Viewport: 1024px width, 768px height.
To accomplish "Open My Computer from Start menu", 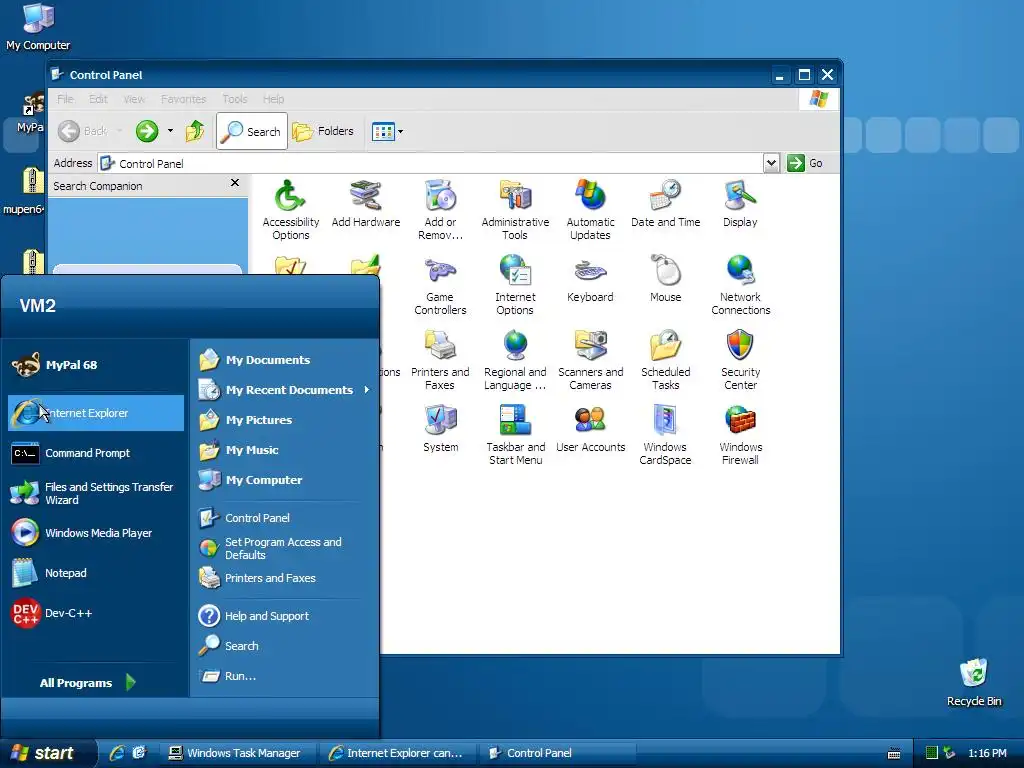I will tap(285, 480).
